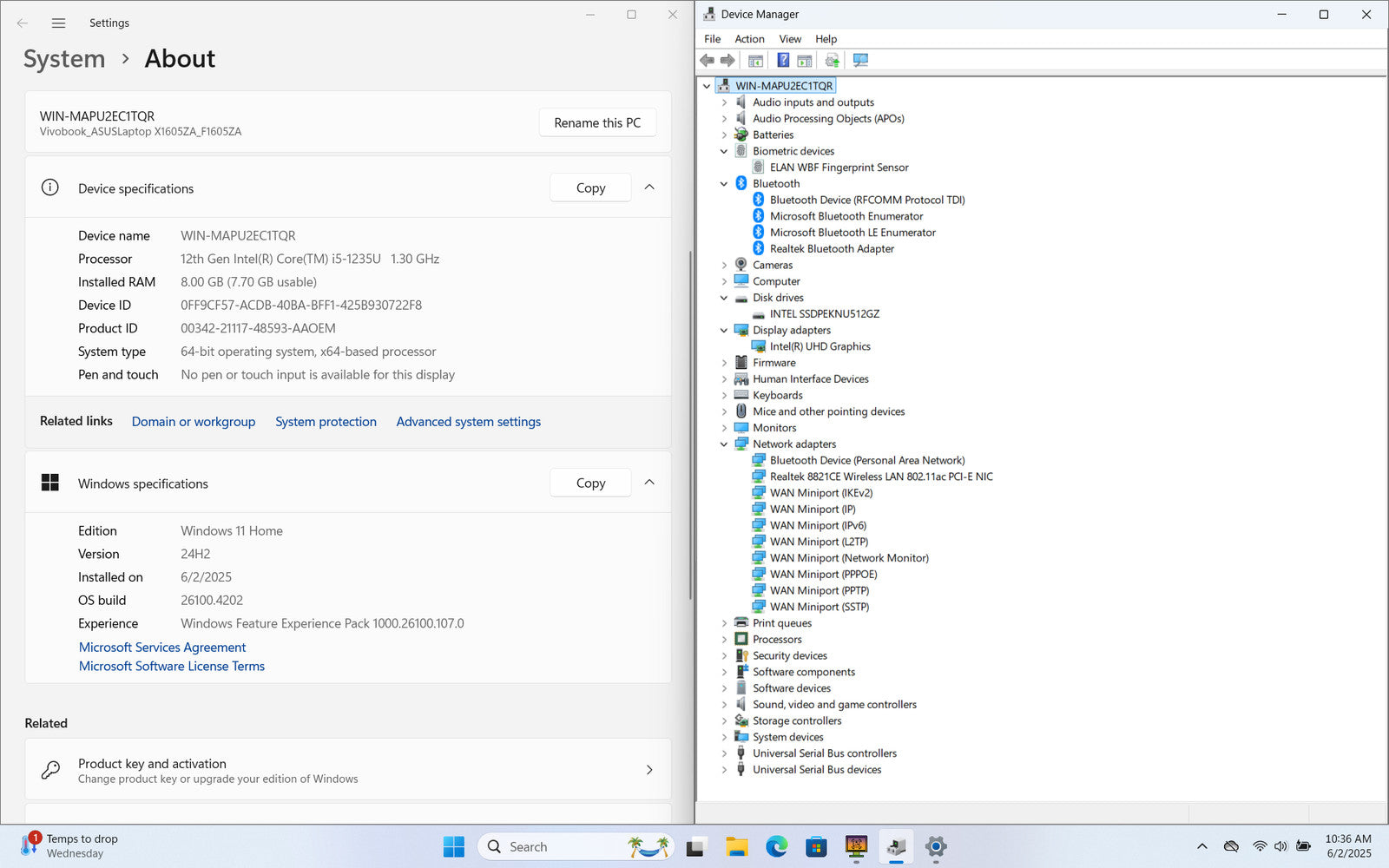
Task: Open Microsoft Software License Terms link
Action: [x=172, y=667]
